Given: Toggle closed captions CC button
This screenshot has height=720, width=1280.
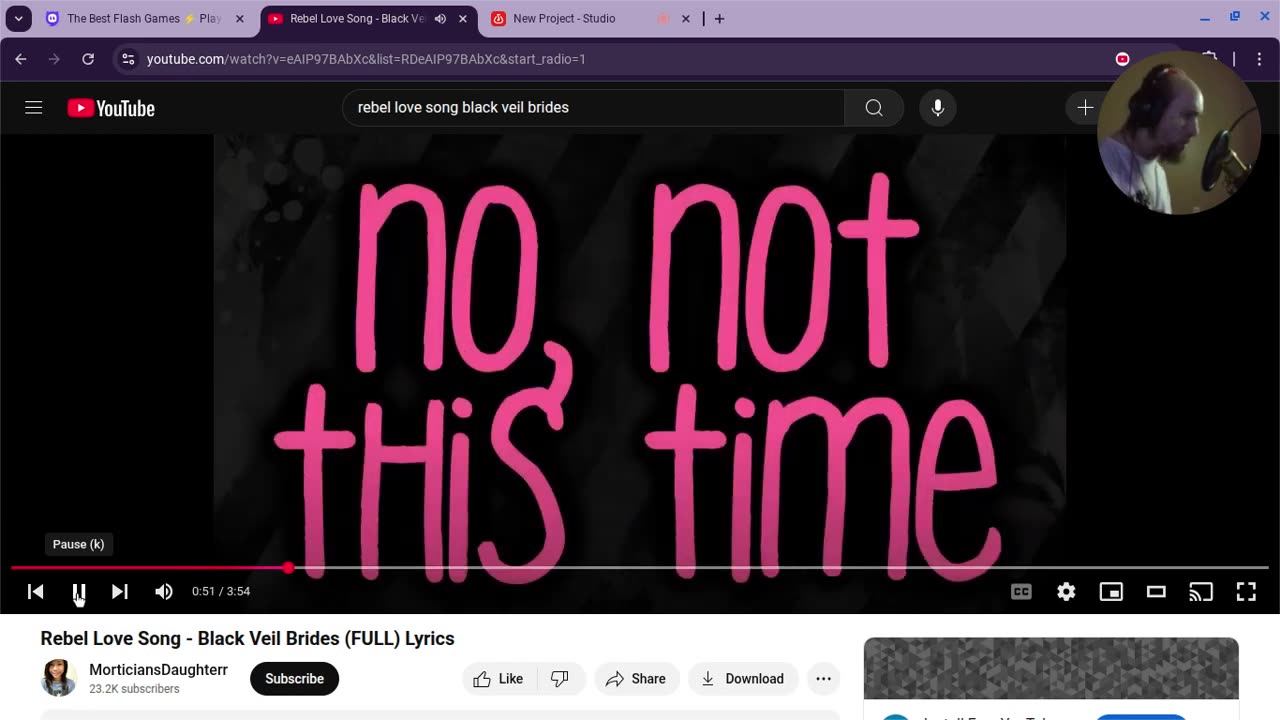Looking at the screenshot, I should coord(1021,592).
